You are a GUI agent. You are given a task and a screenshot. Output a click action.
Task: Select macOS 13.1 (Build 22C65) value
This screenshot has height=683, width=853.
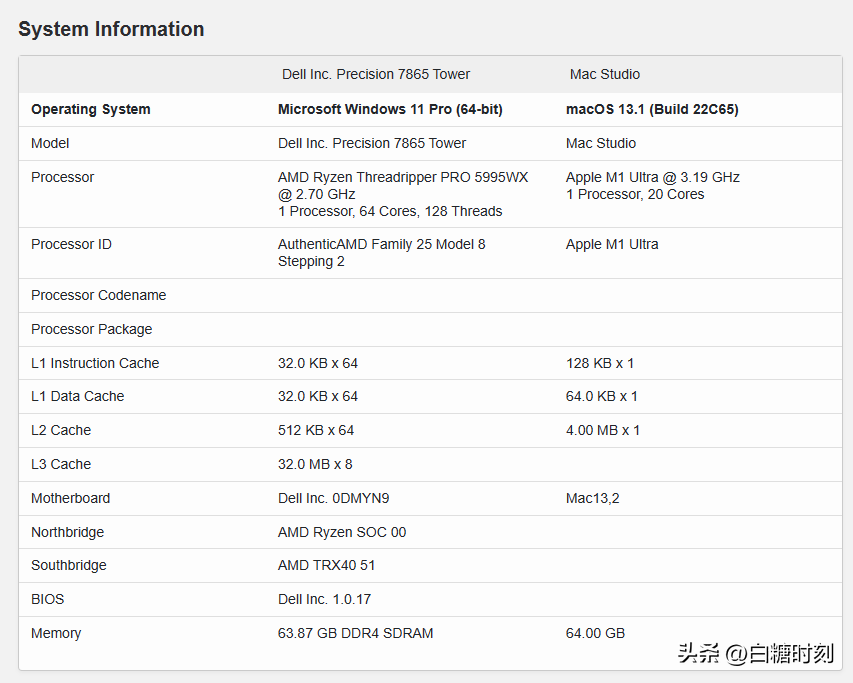[652, 109]
